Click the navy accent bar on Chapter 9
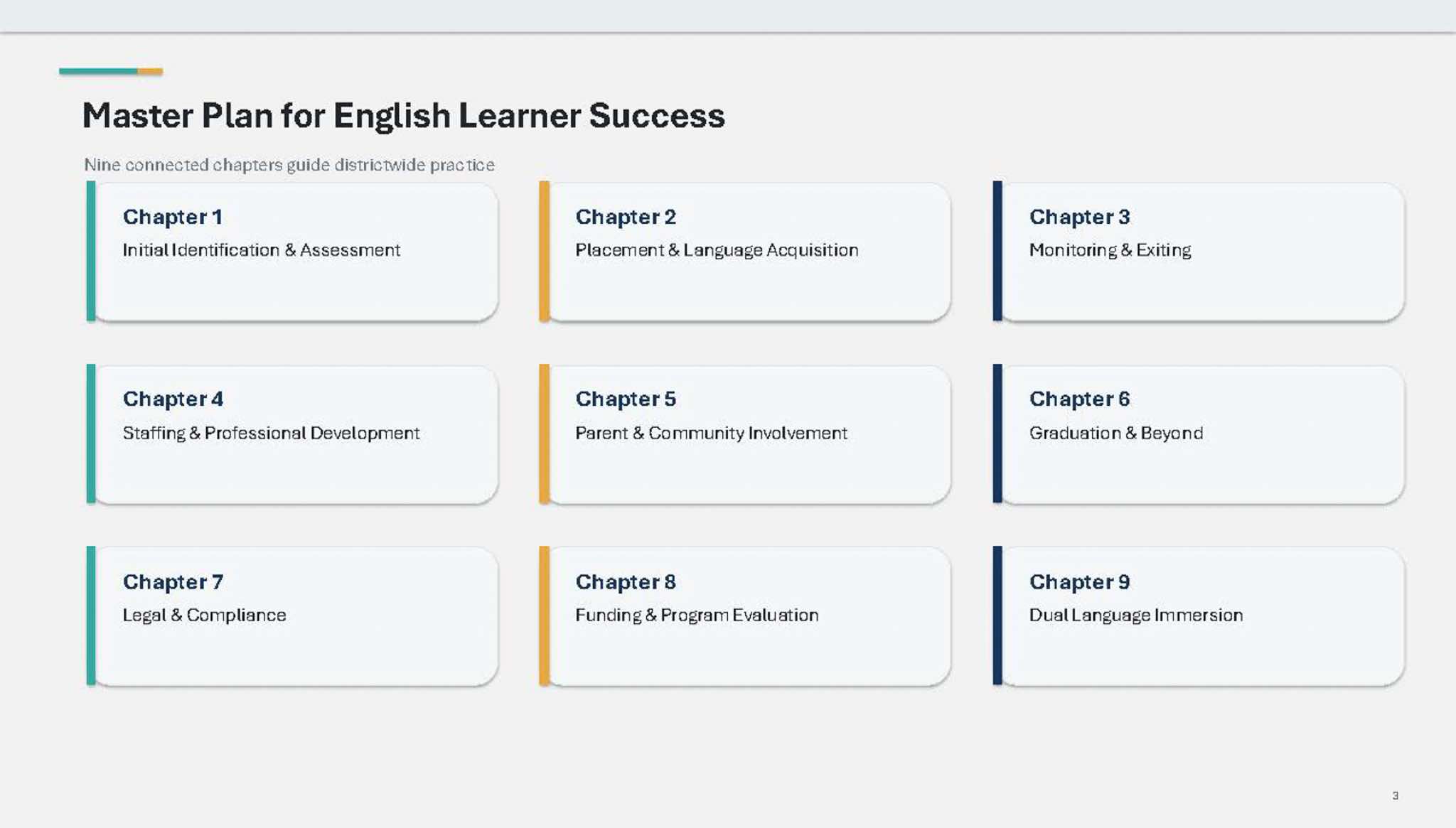 pyautogui.click(x=997, y=615)
